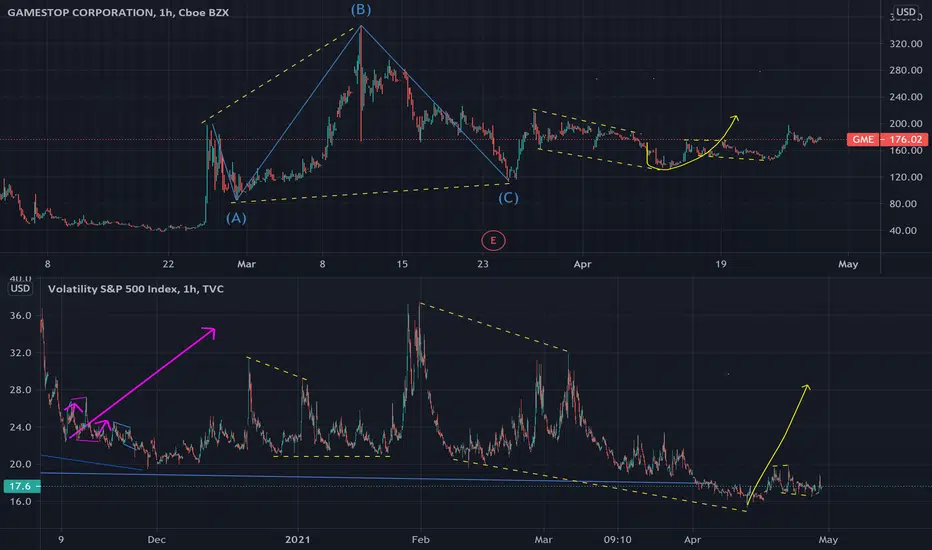
Task: Click the 24.0 value on Volatility axis
Action: 20,428
